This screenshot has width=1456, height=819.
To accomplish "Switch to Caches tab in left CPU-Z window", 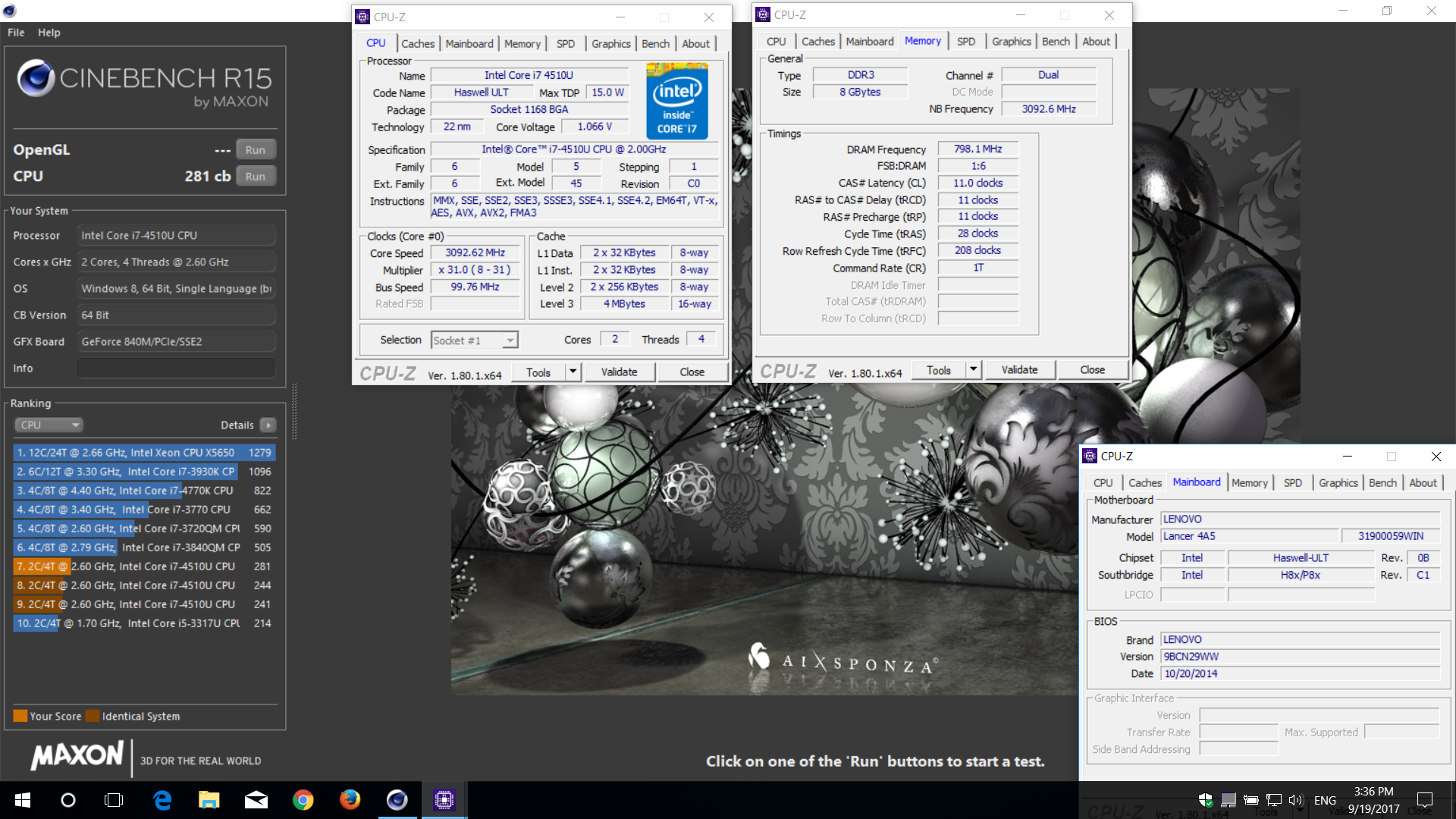I will 418,43.
